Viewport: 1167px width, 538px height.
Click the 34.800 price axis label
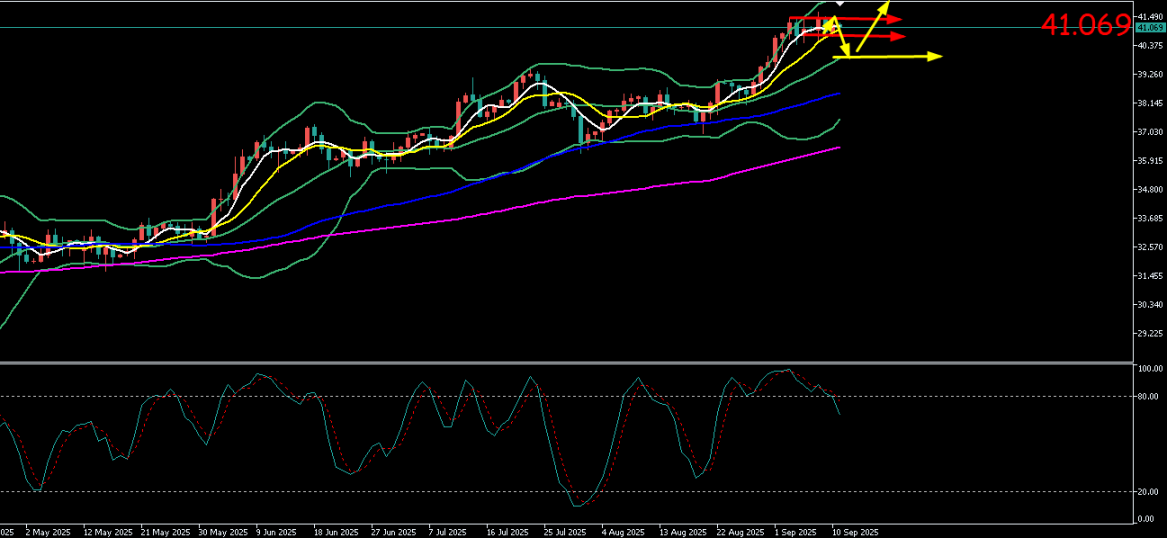(1151, 190)
